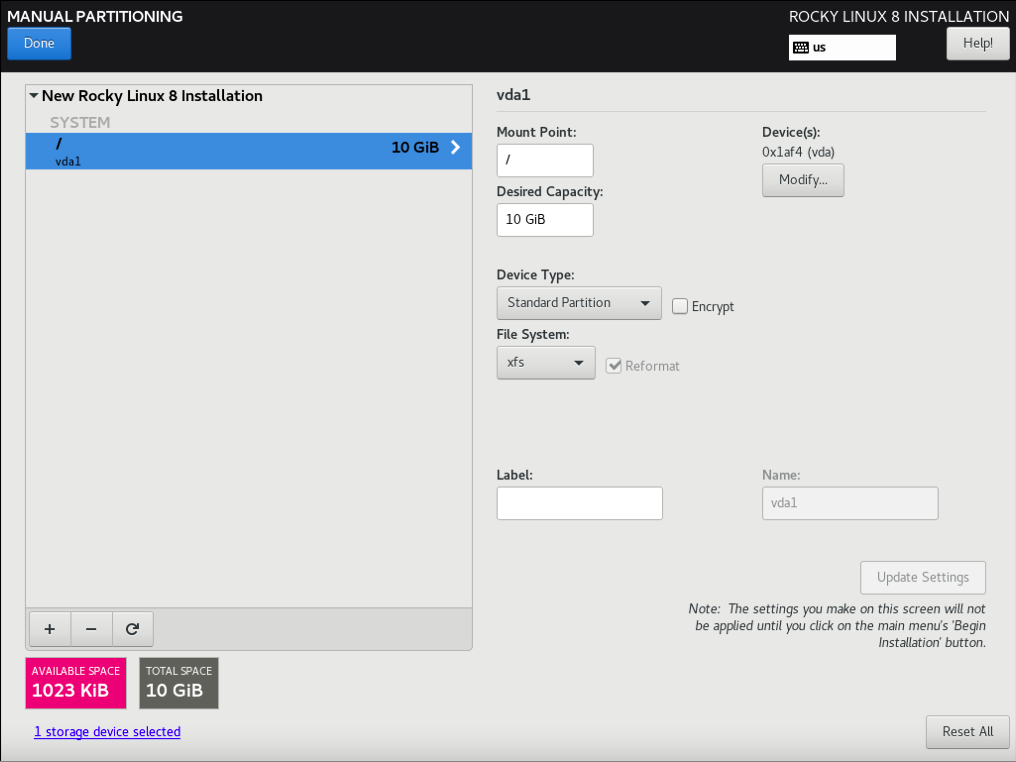Click the Done button

click(x=39, y=43)
